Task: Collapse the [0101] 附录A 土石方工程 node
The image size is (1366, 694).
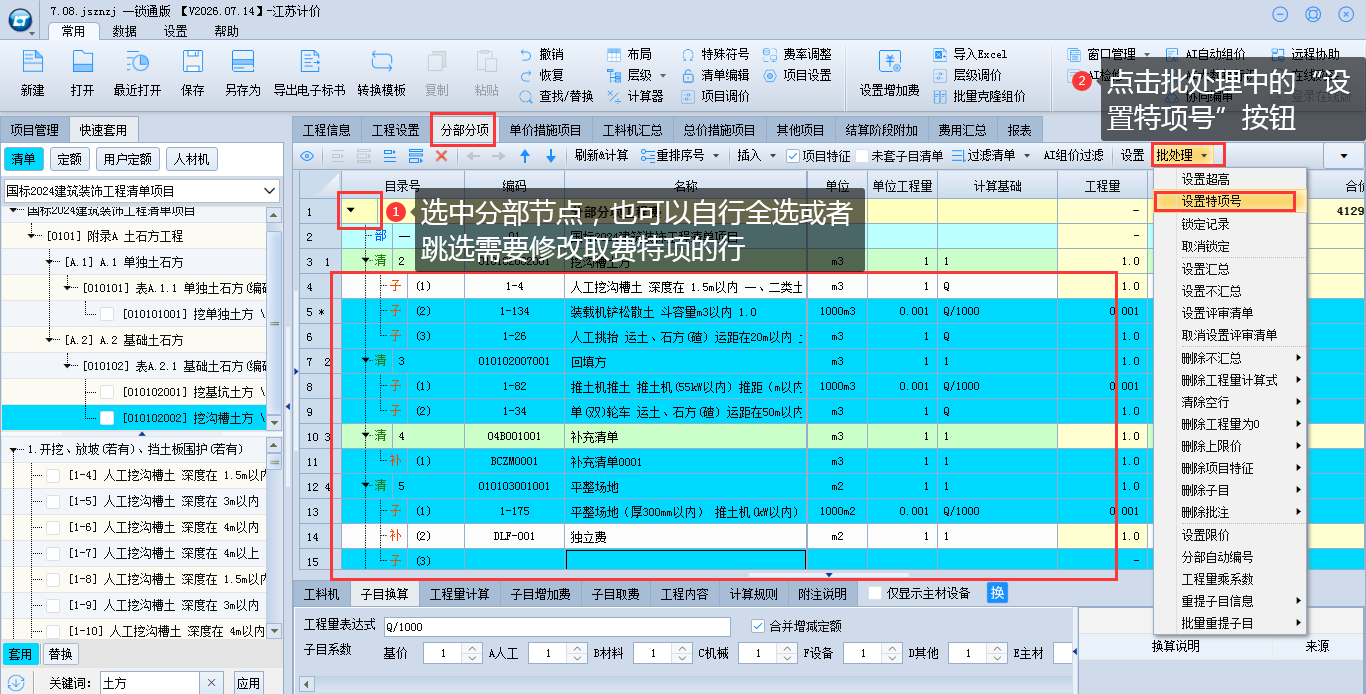Action: (x=33, y=236)
